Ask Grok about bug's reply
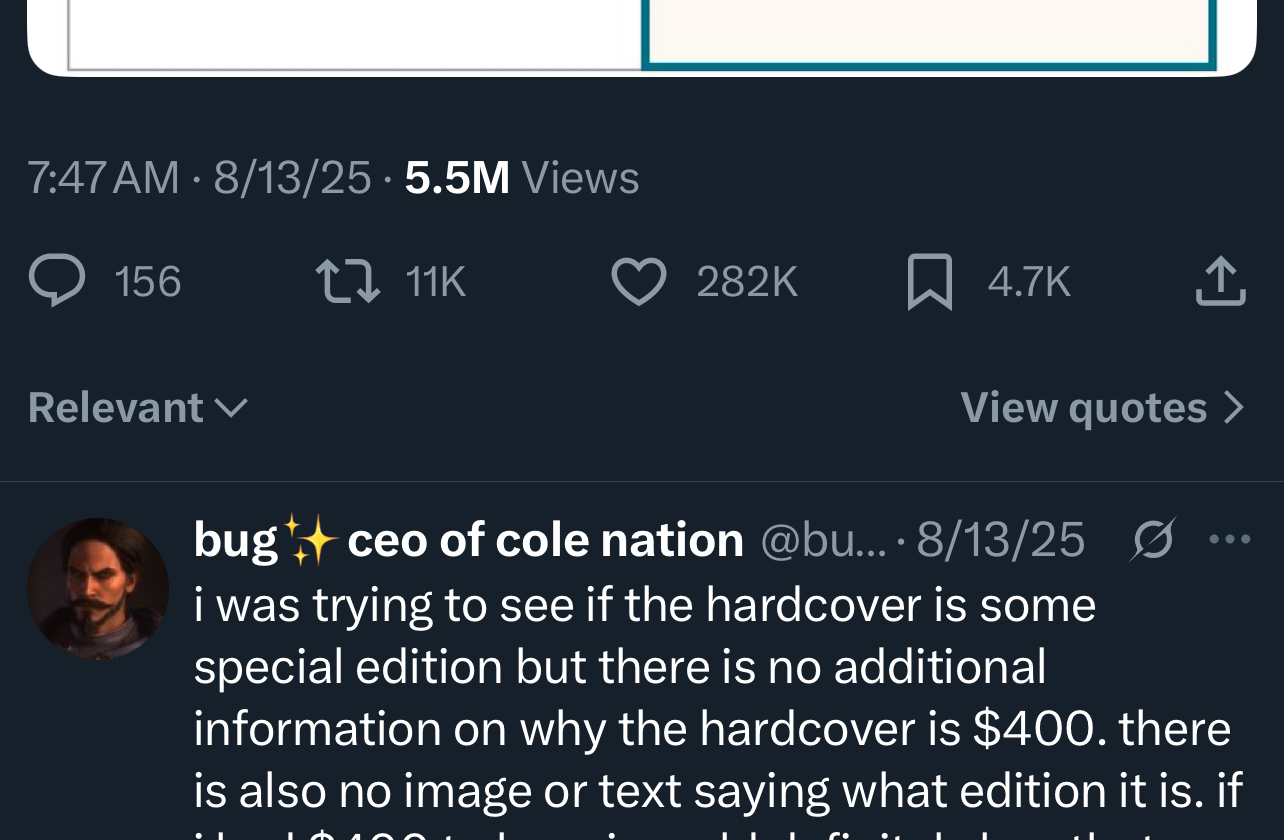 (1152, 540)
